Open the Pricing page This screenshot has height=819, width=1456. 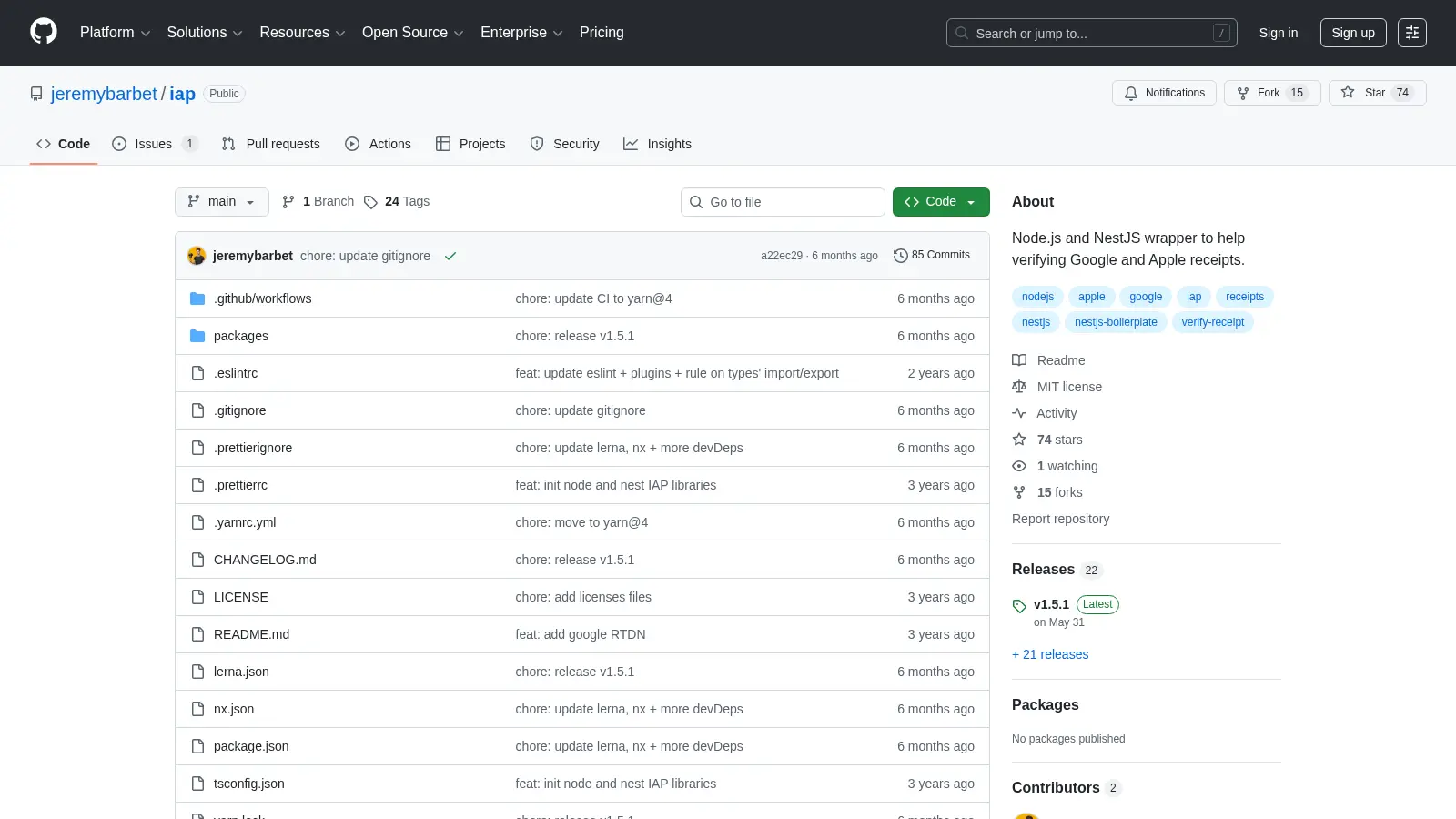pos(602,33)
